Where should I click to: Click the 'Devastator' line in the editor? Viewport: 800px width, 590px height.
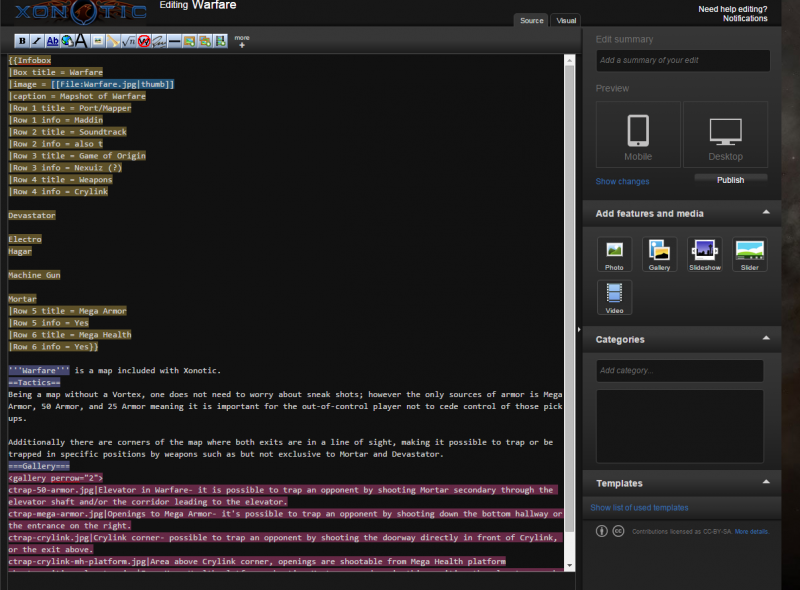coord(32,215)
